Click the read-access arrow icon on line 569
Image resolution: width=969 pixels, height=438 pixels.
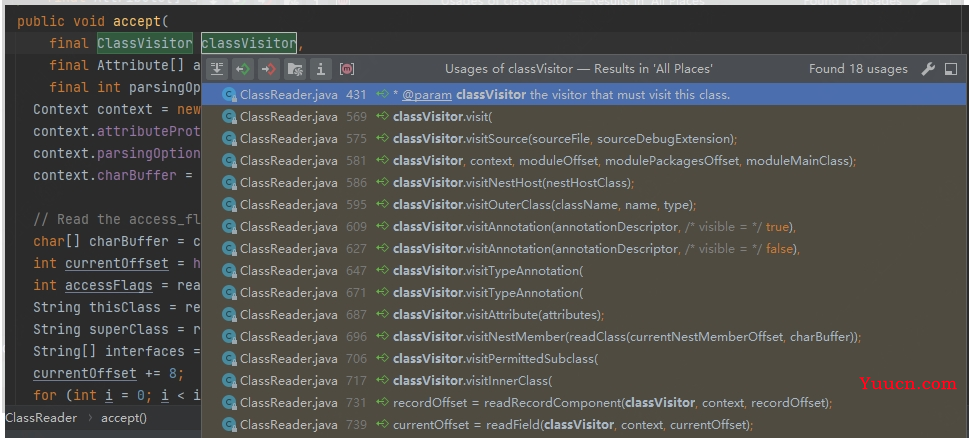pos(383,117)
